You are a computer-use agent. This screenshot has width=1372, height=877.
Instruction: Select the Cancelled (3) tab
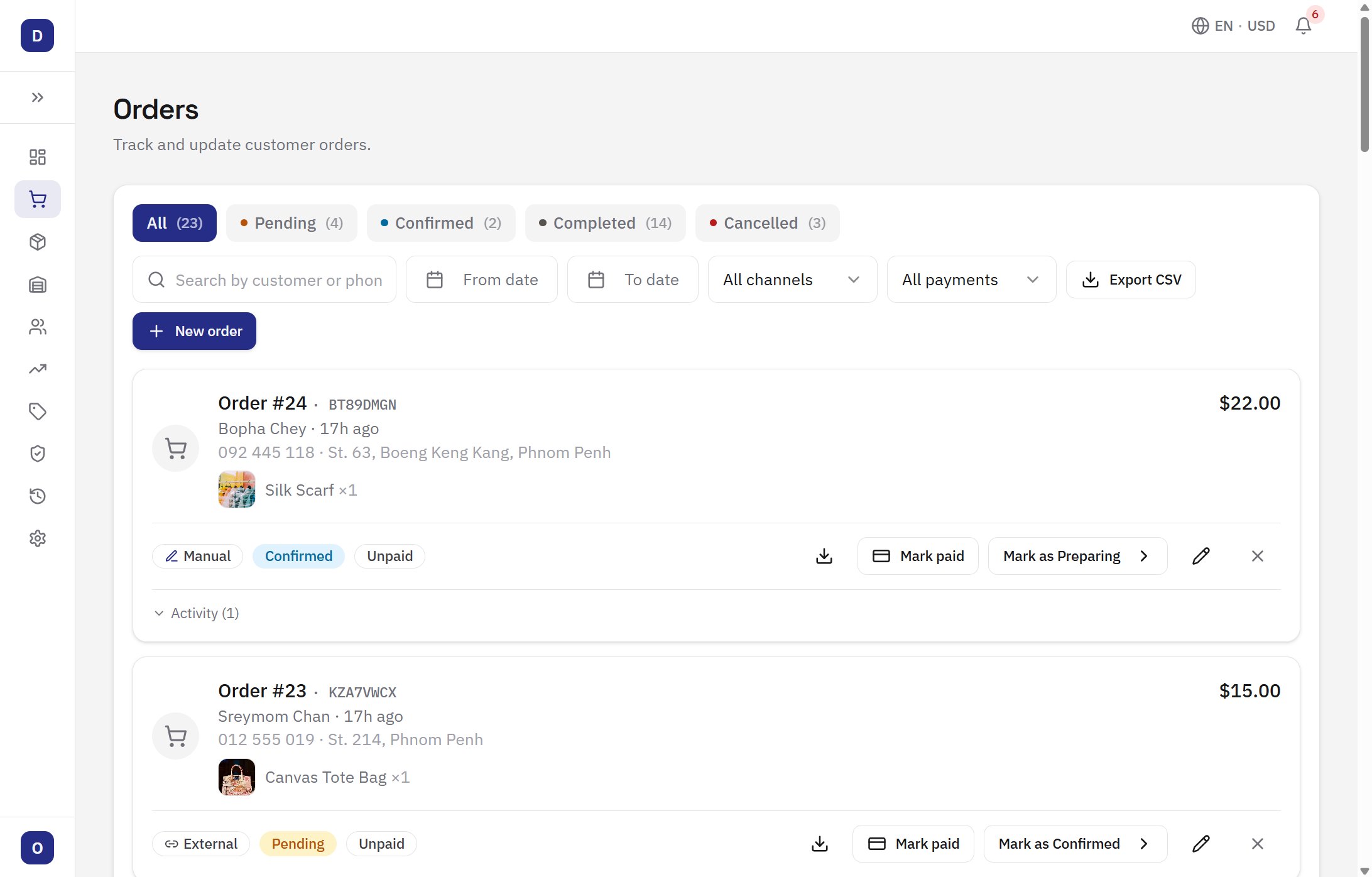coord(768,223)
